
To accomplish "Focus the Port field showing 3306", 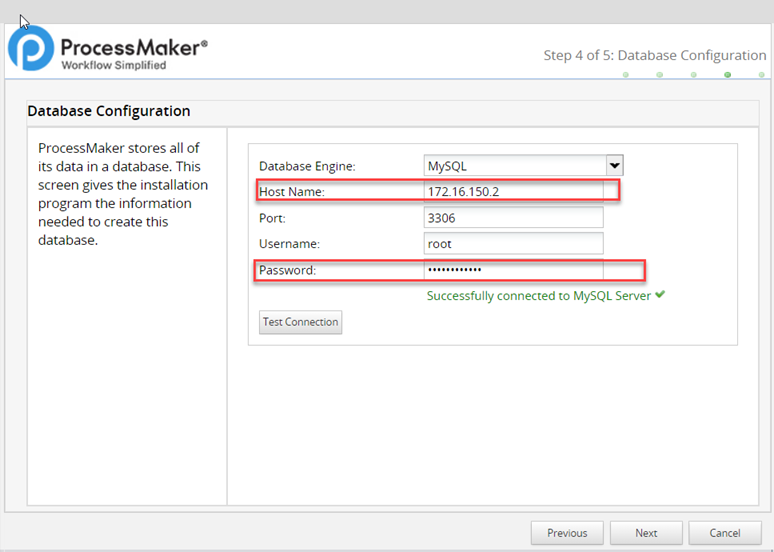I will (x=513, y=217).
